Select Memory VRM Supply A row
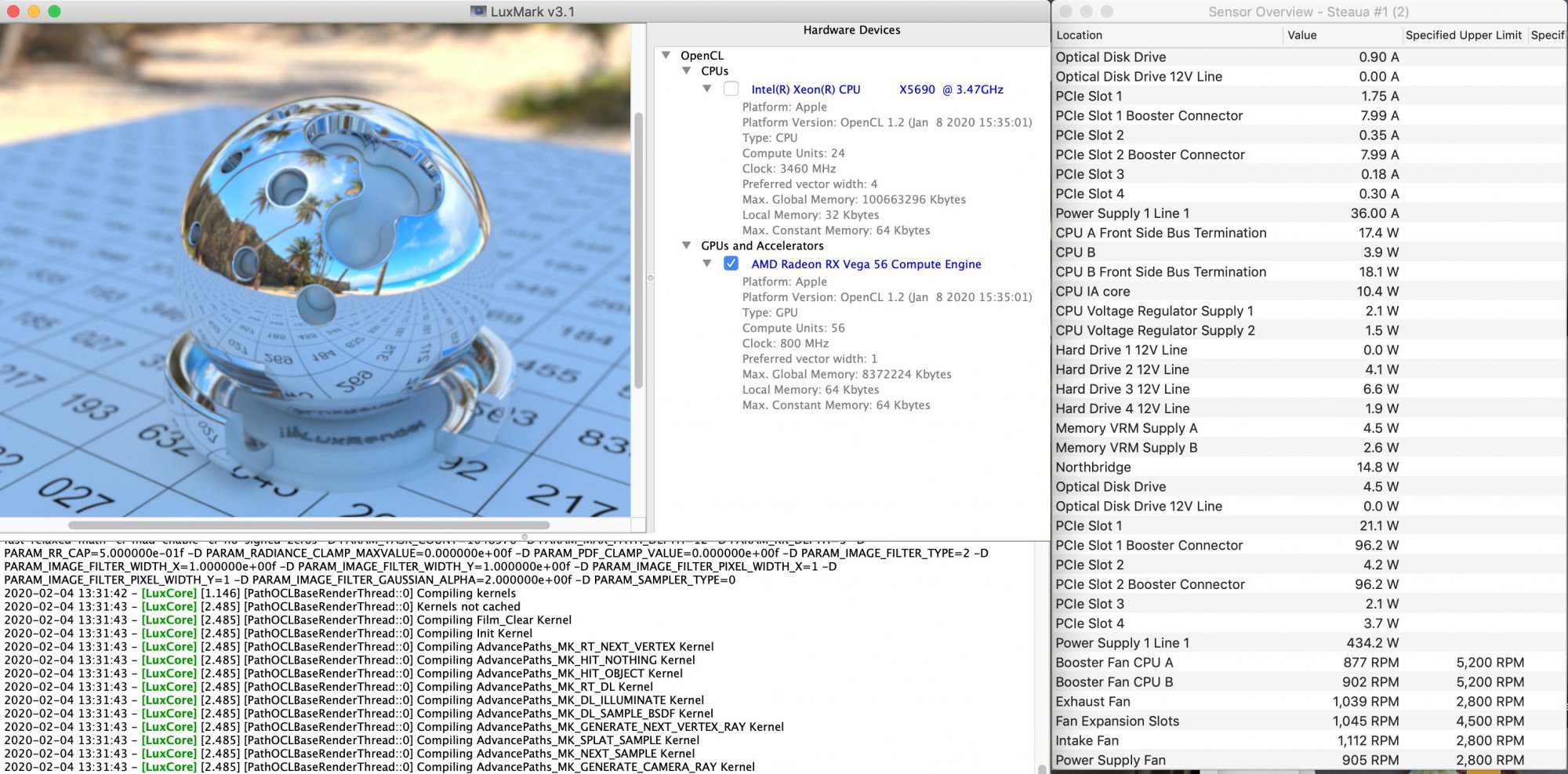 coord(1308,428)
